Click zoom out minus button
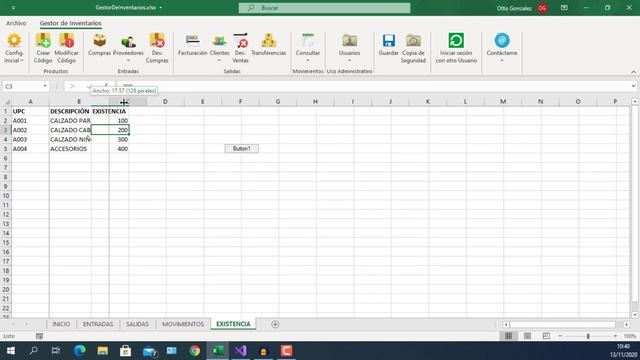Screen dimensions: 640x360 click(560, 336)
